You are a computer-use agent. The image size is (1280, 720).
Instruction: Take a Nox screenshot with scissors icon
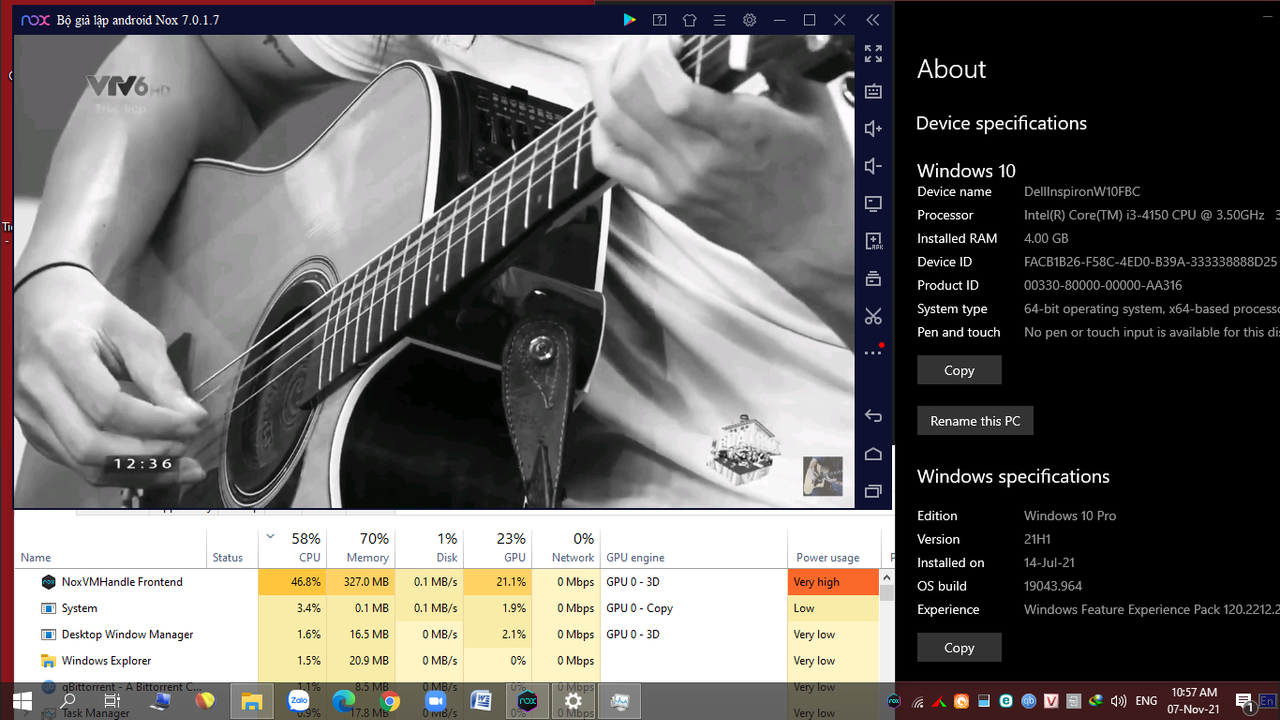(873, 316)
